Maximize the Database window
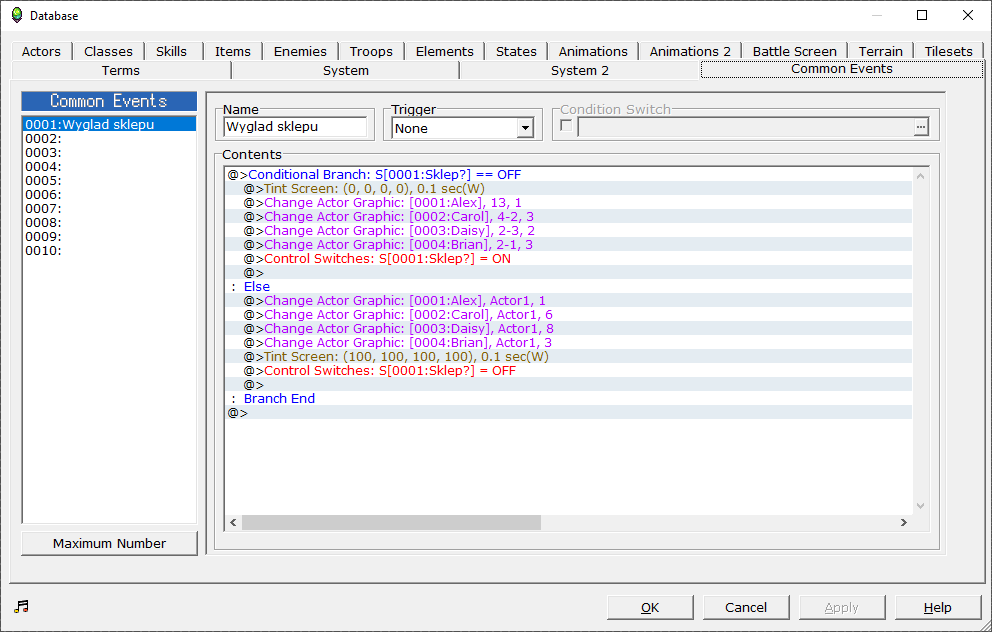 [x=922, y=15]
